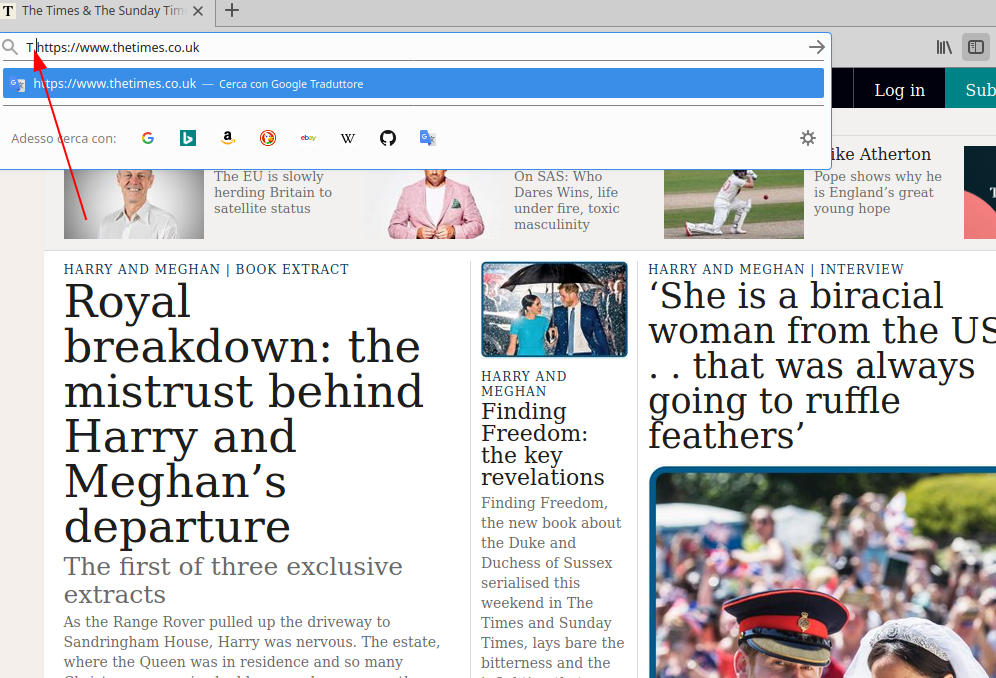
Task: Select the eBay search engine icon
Action: click(308, 138)
